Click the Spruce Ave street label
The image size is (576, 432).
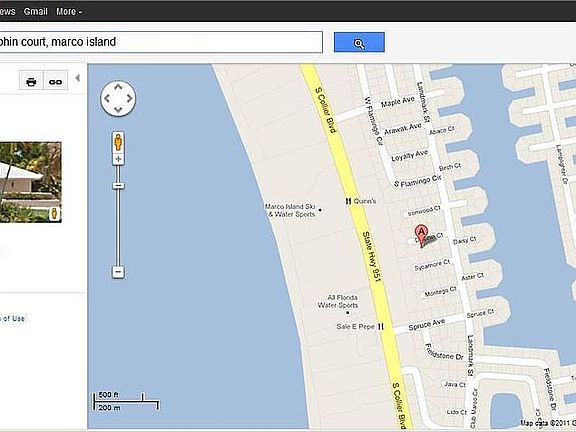(427, 325)
